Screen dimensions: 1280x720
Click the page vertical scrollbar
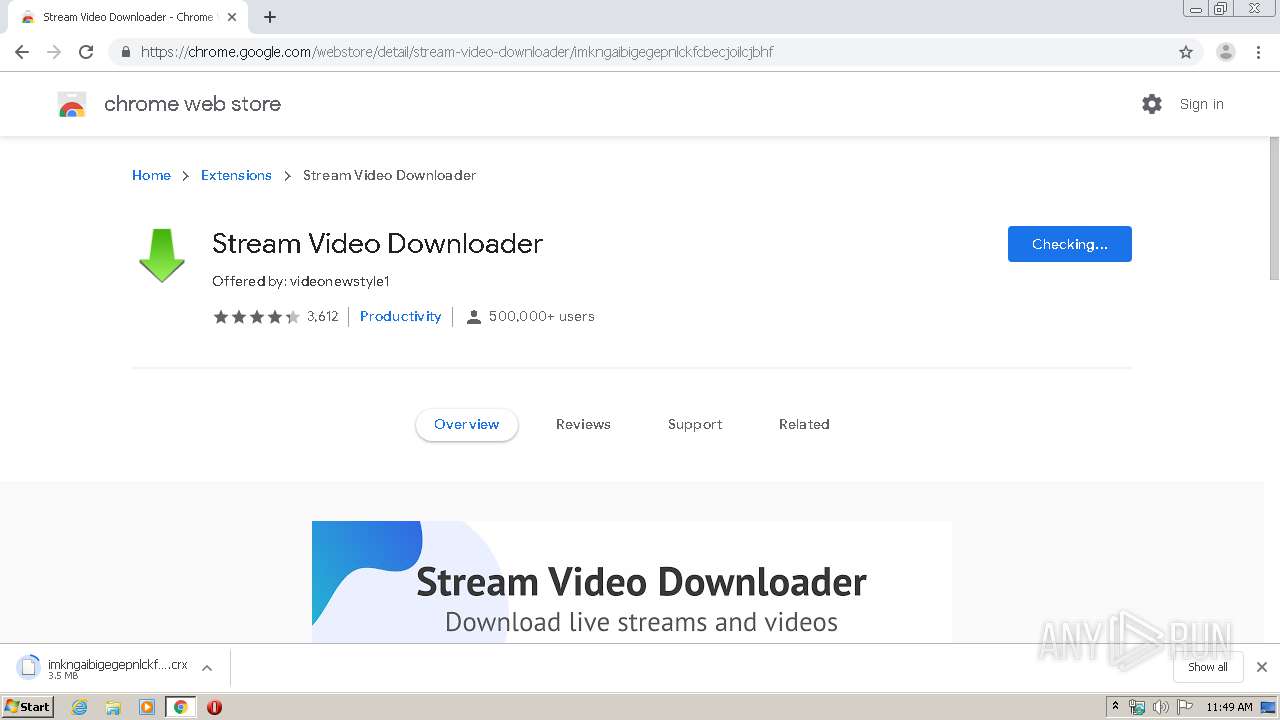[1273, 208]
